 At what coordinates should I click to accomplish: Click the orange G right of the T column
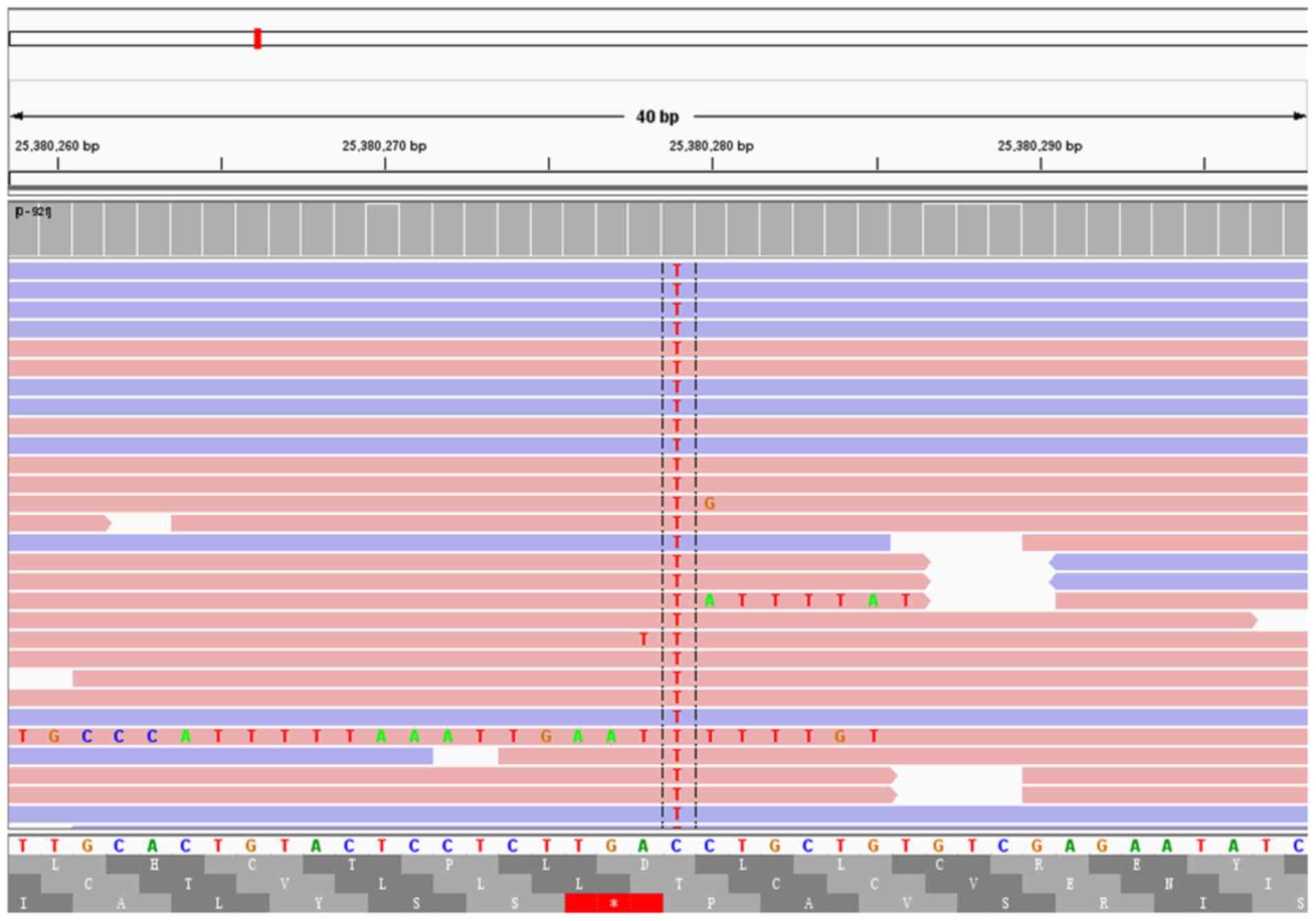point(709,503)
